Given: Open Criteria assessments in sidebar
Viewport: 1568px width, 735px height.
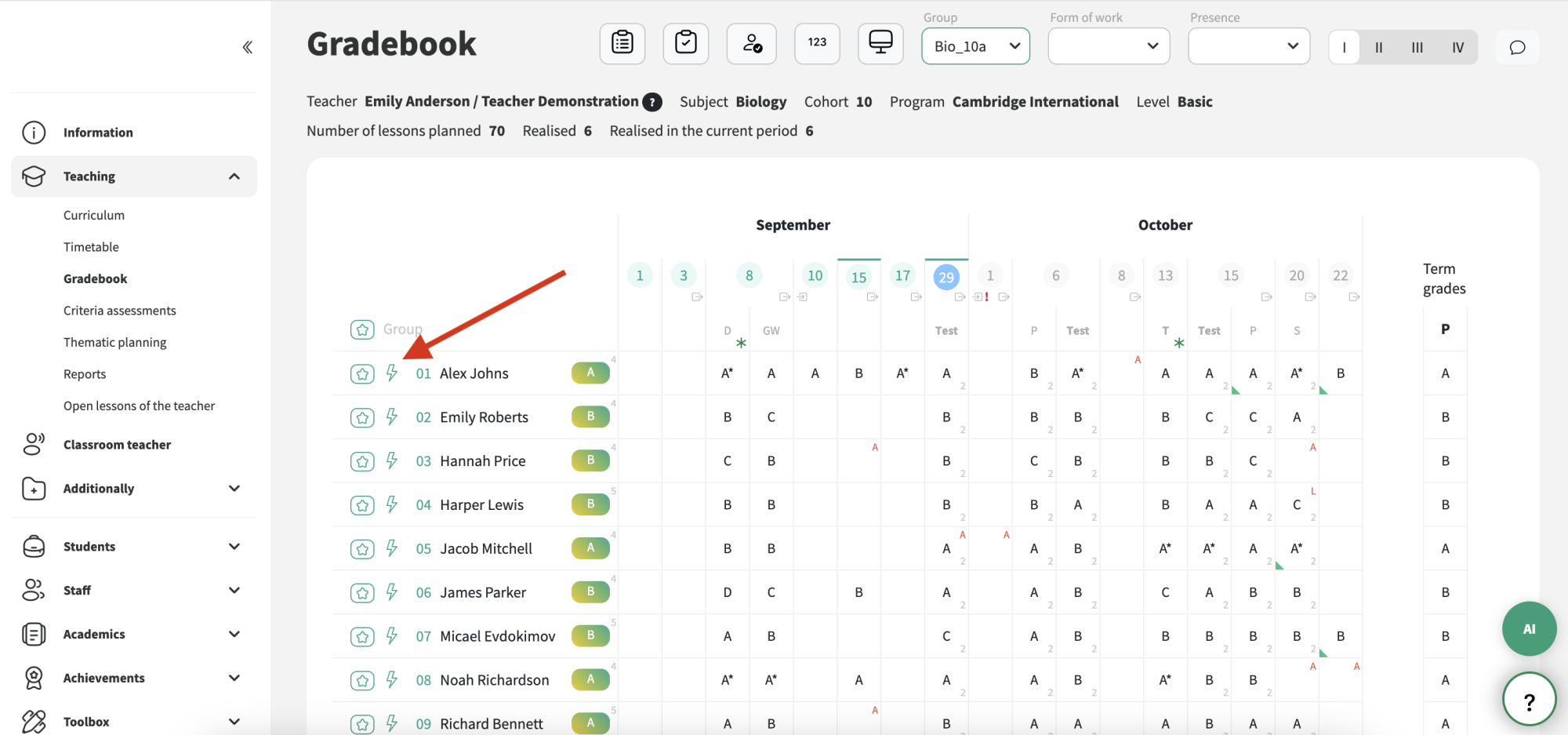Looking at the screenshot, I should pyautogui.click(x=120, y=311).
